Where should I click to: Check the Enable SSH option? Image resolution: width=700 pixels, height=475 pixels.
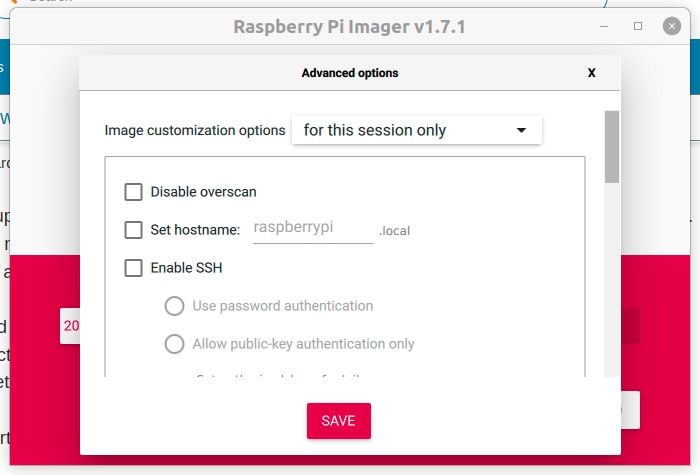tap(133, 268)
